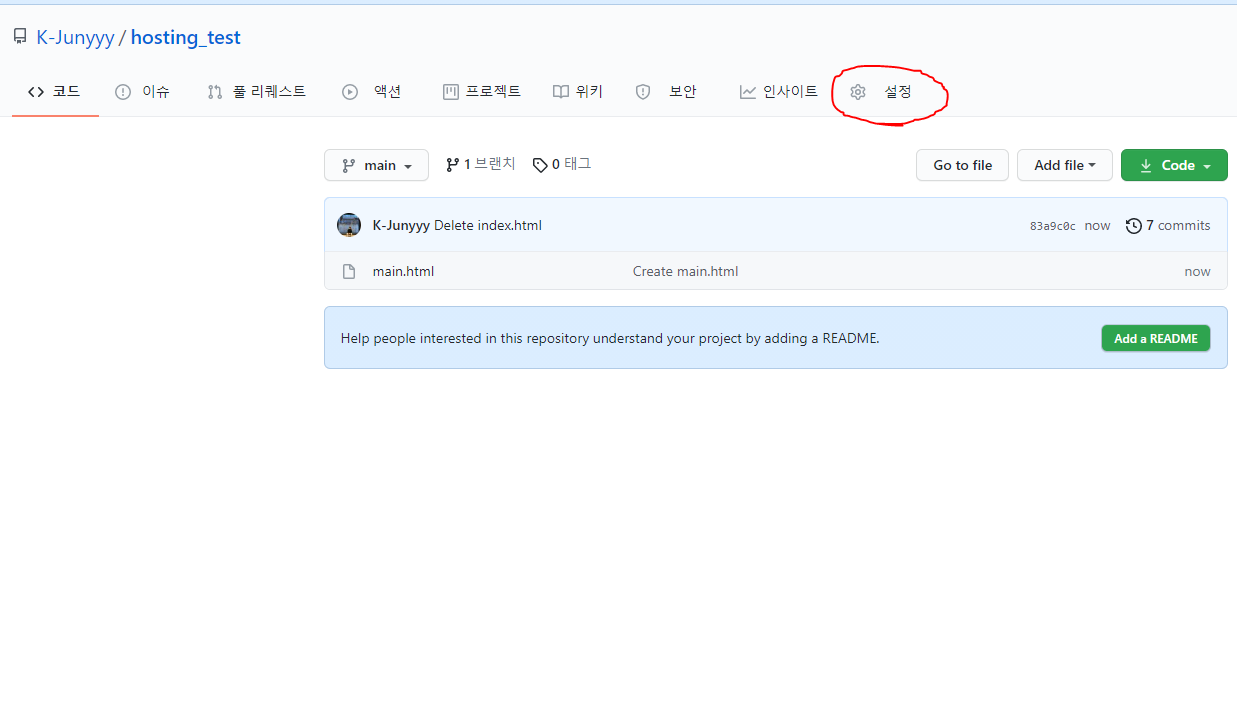
Task: Click the history clock icon beside 7 commits
Action: pos(1133,226)
